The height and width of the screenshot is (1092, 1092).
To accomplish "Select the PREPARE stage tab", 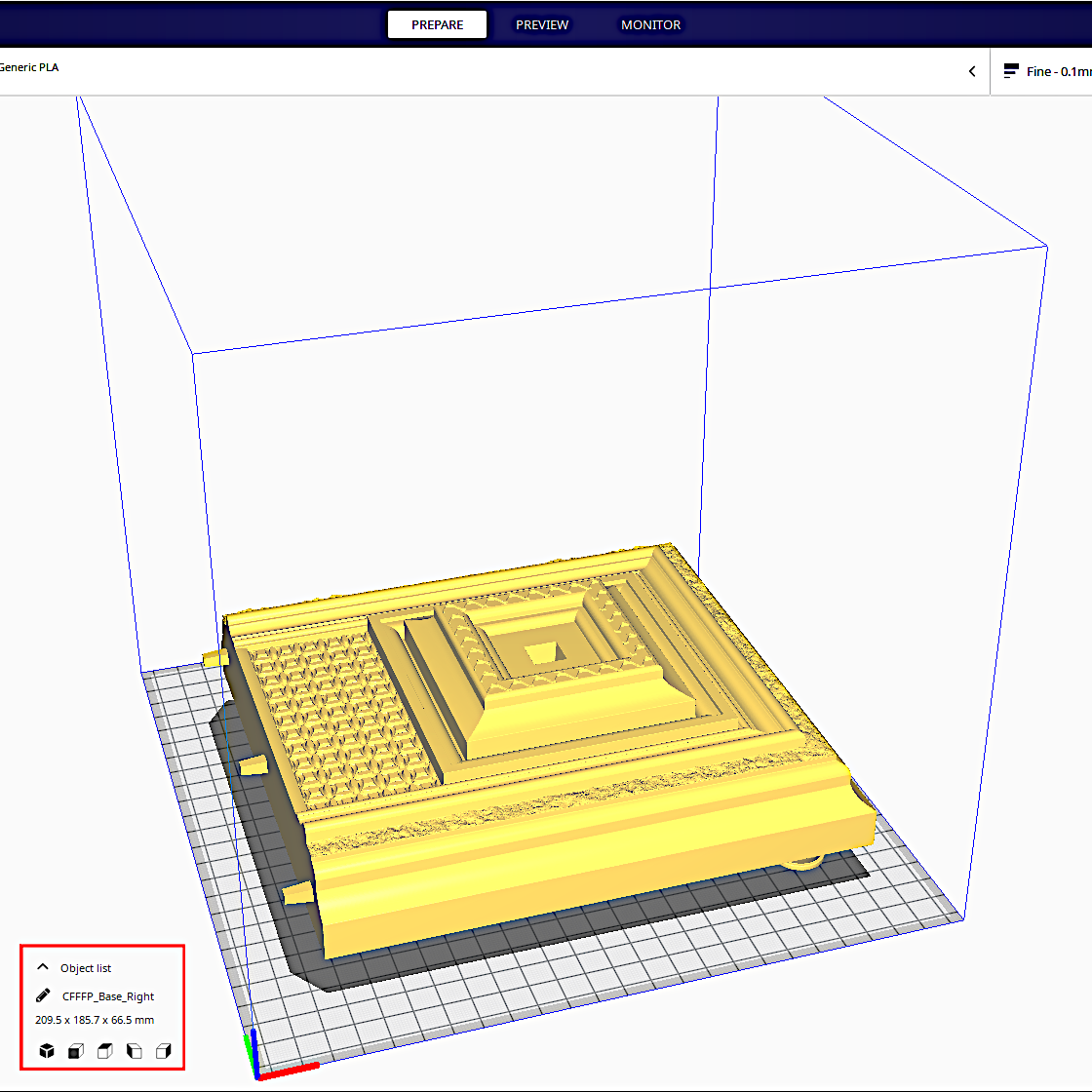I will [437, 25].
